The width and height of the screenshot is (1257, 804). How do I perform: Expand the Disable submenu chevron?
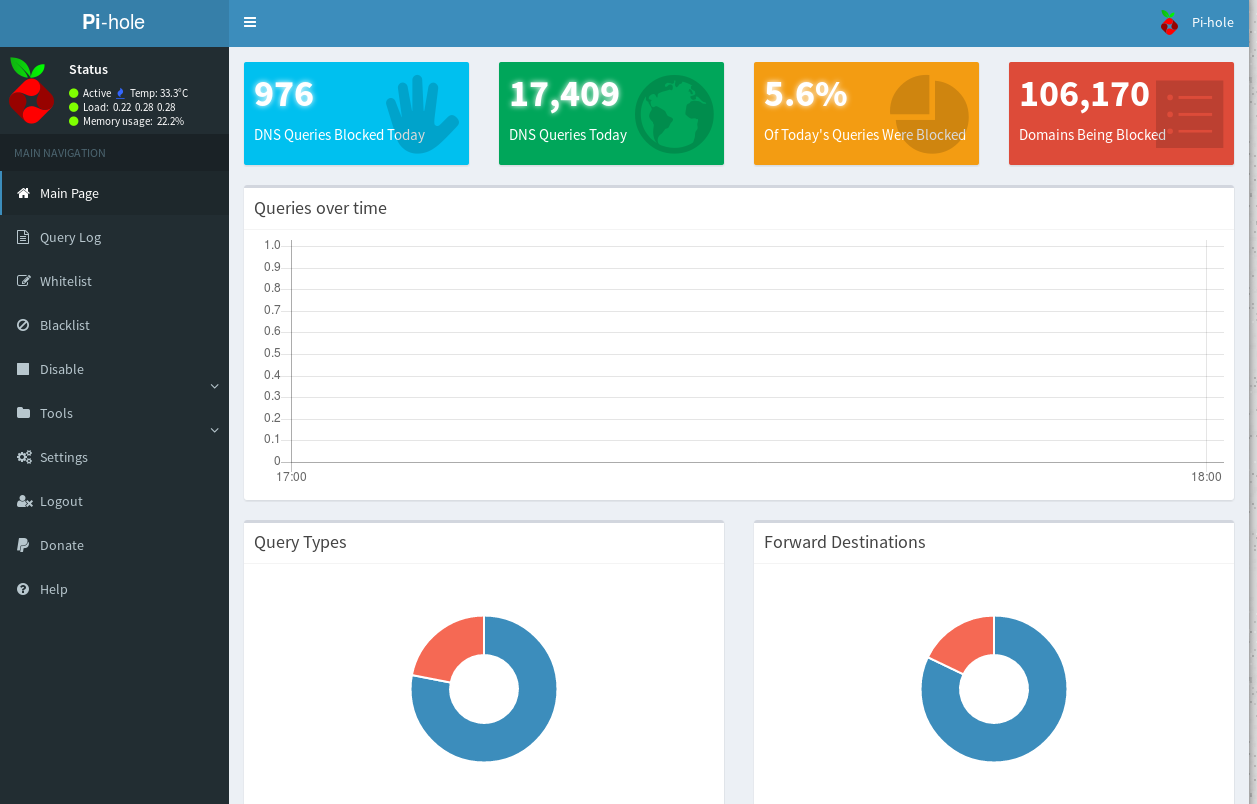[x=214, y=385]
